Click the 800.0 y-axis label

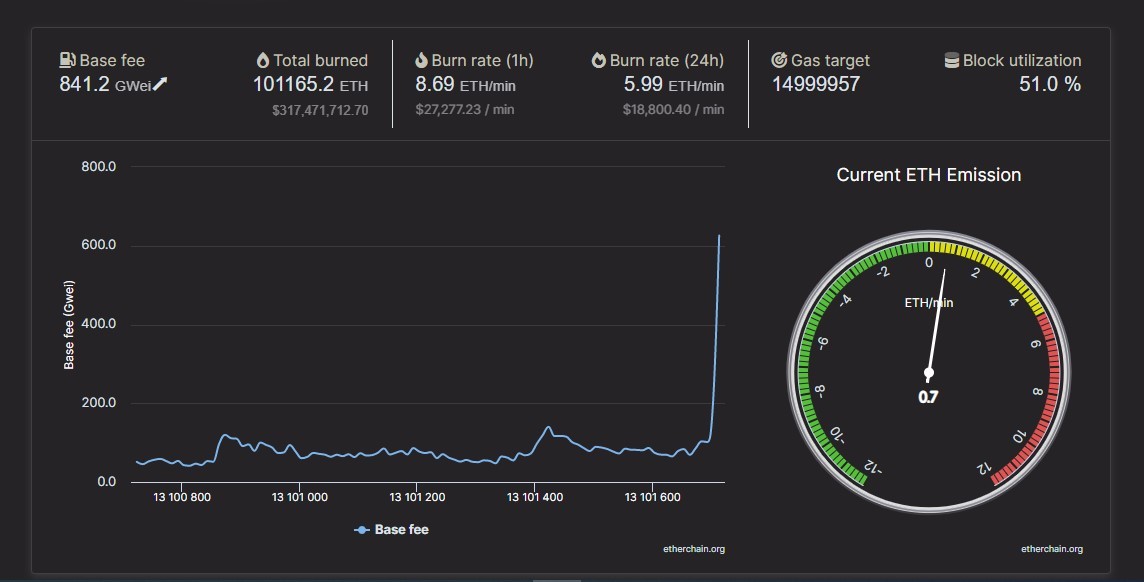[x=98, y=166]
